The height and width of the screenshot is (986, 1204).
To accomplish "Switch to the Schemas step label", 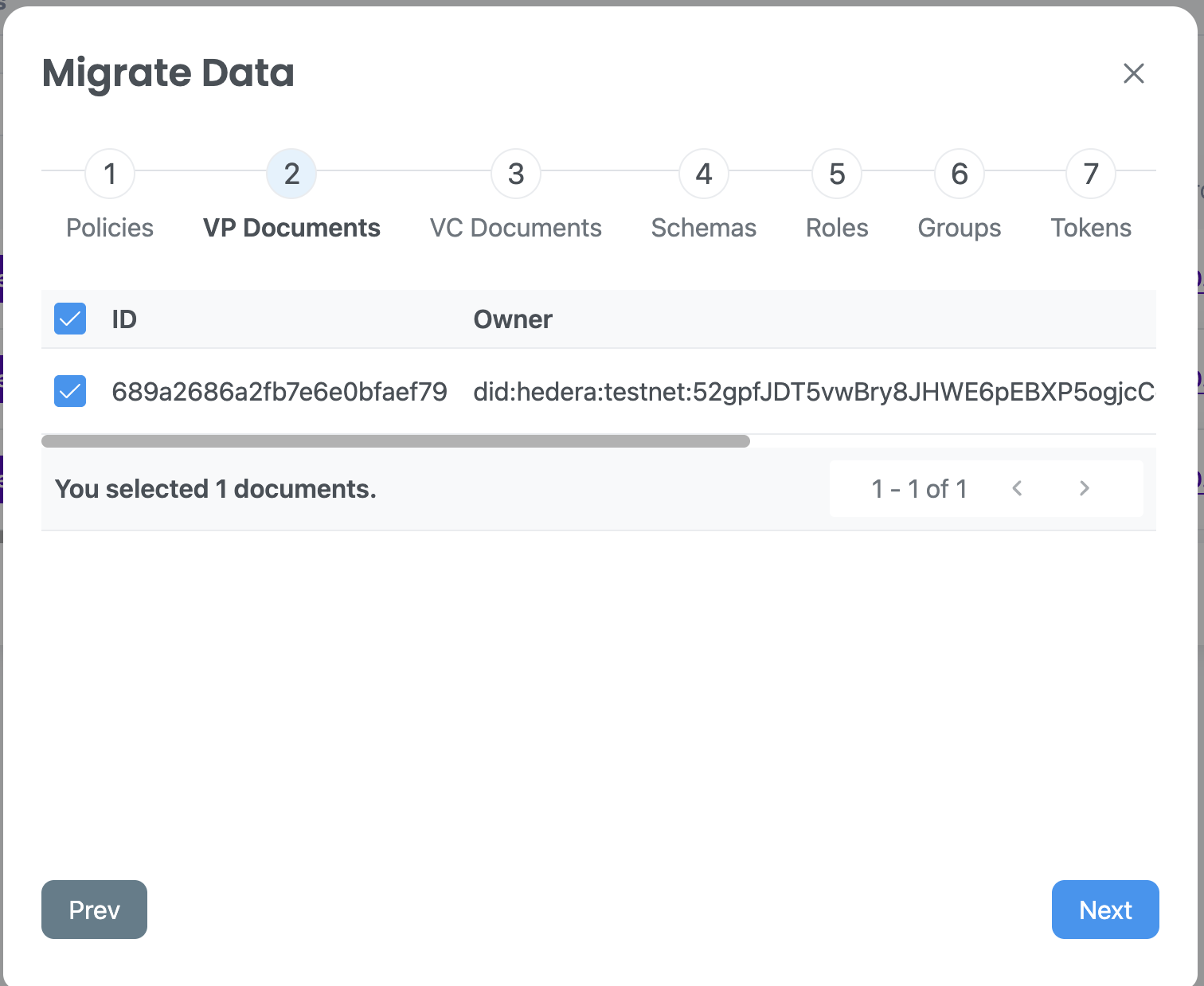I will coord(704,228).
